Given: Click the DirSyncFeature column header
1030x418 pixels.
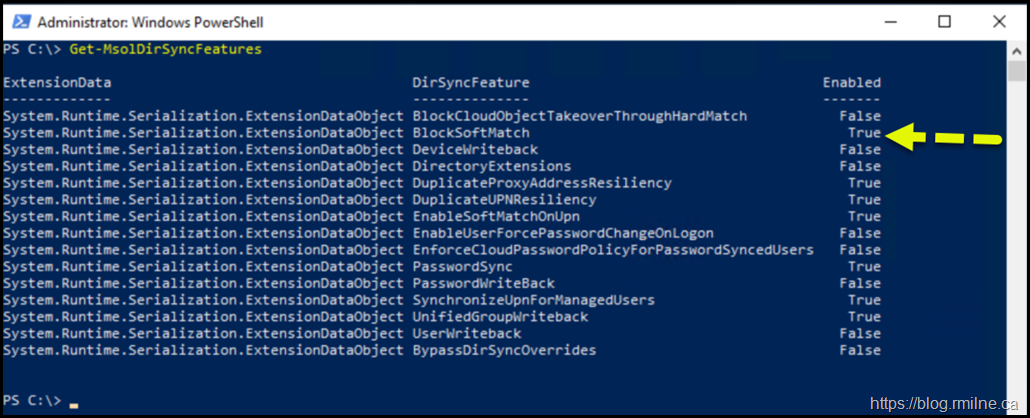Looking at the screenshot, I should [x=471, y=83].
